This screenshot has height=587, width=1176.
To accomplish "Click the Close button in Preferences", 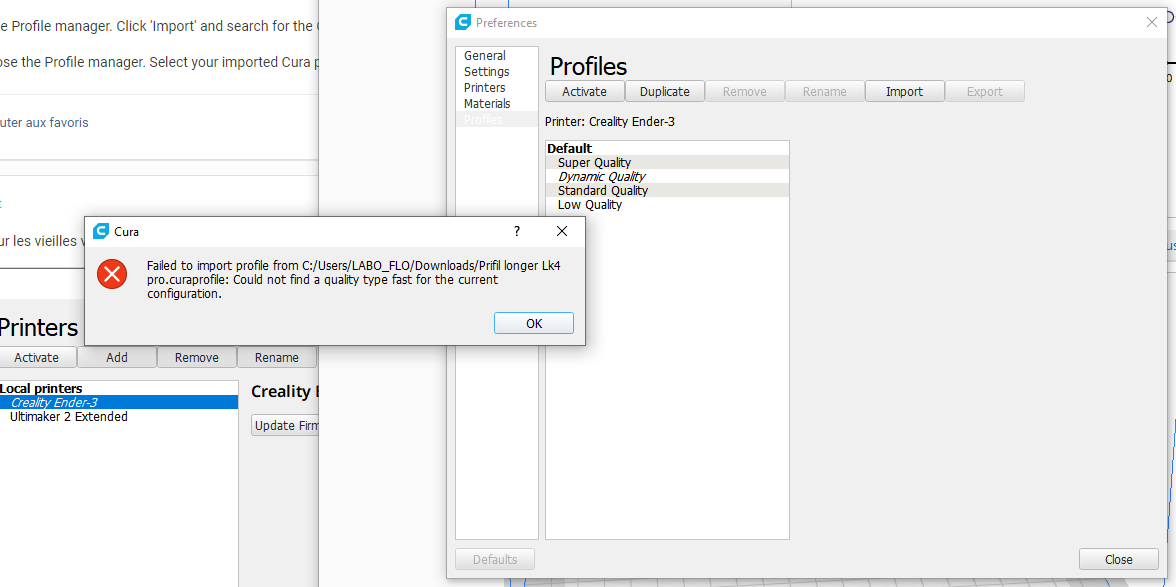I will [1118, 559].
